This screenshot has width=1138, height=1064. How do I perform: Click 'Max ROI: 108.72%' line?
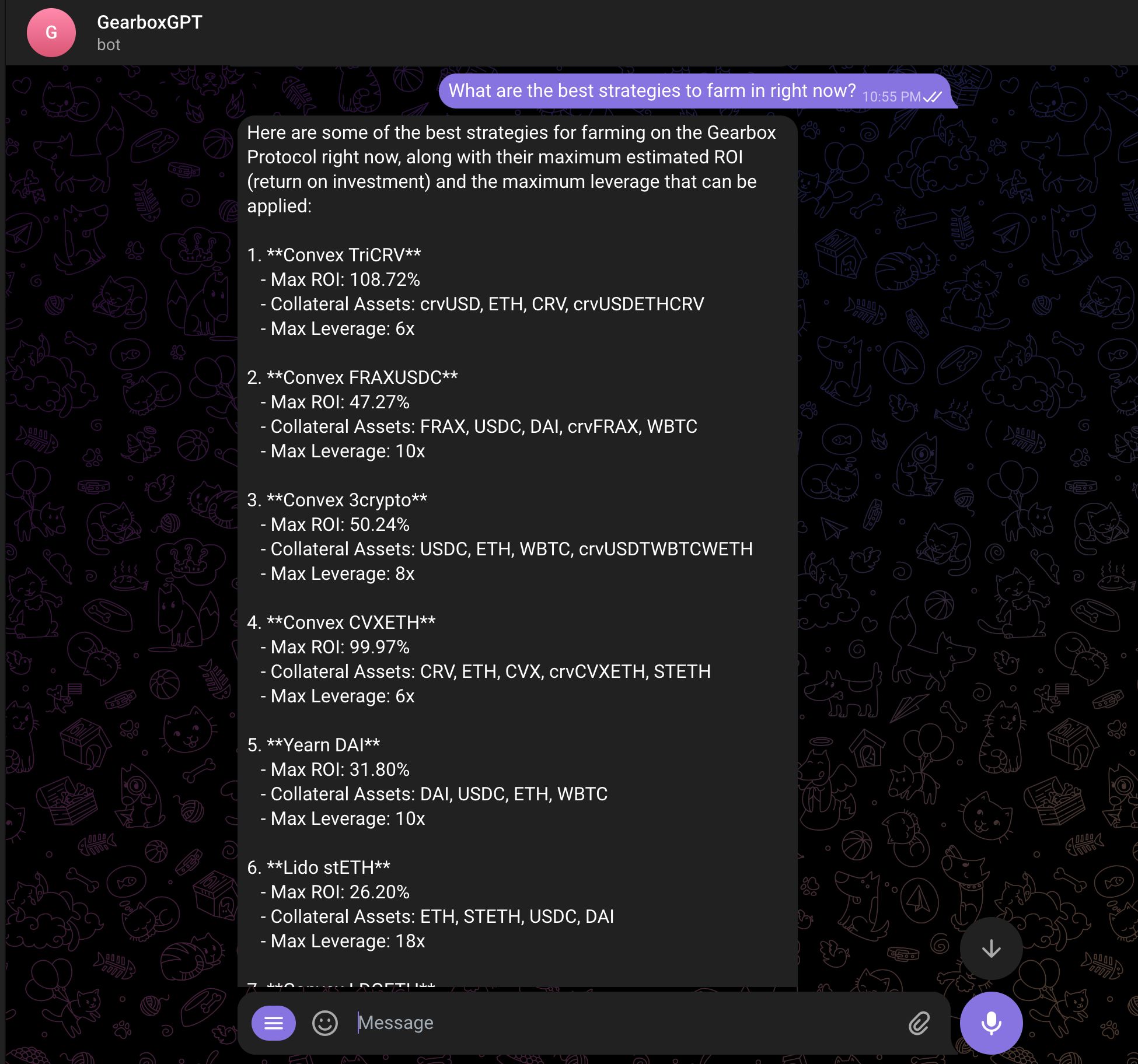(340, 279)
